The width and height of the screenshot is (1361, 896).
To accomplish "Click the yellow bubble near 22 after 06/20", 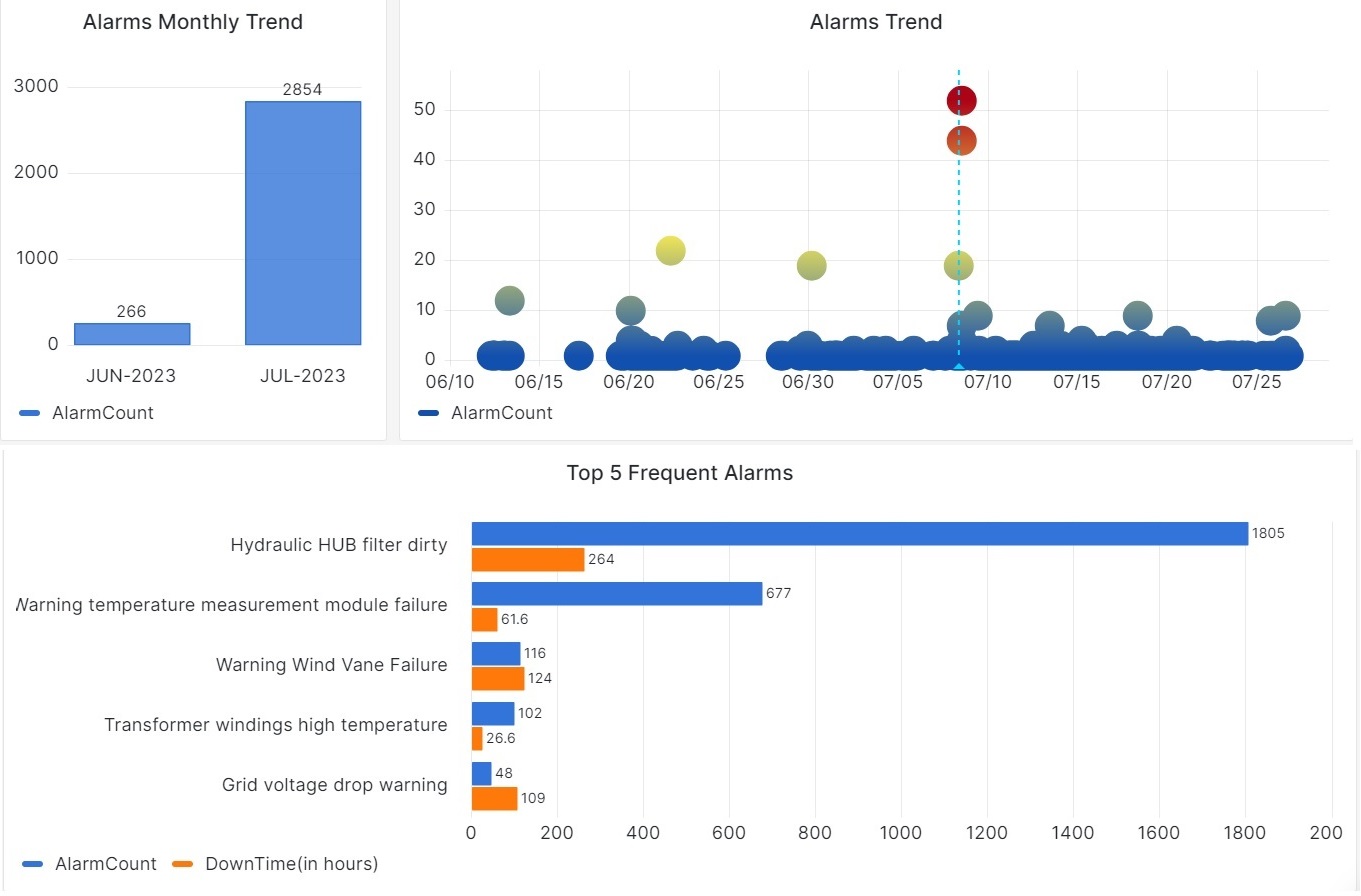I will [670, 250].
